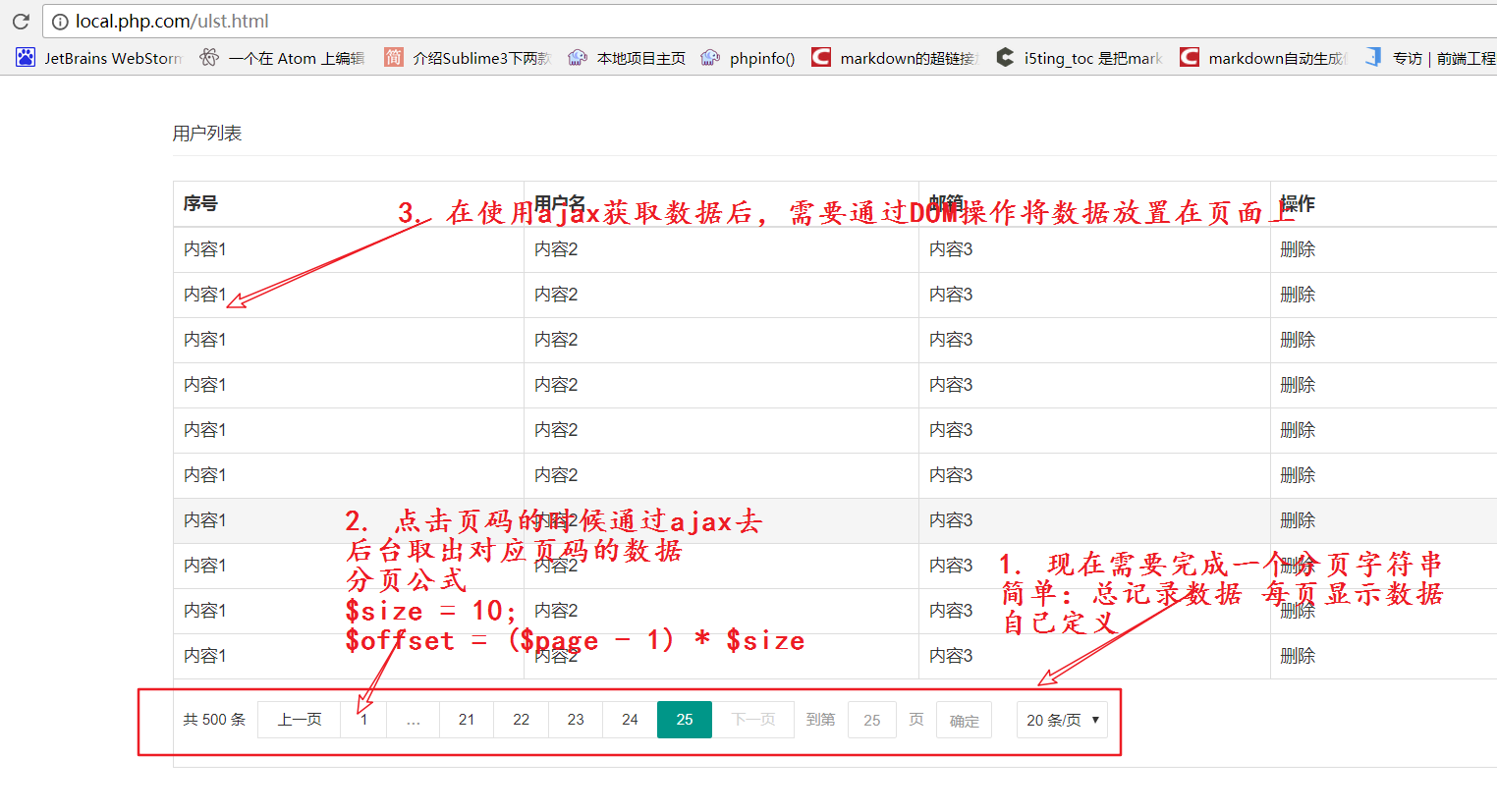Open the 本地项目主页 bookmark
Screen dimensions: 1497x812
click(628, 58)
